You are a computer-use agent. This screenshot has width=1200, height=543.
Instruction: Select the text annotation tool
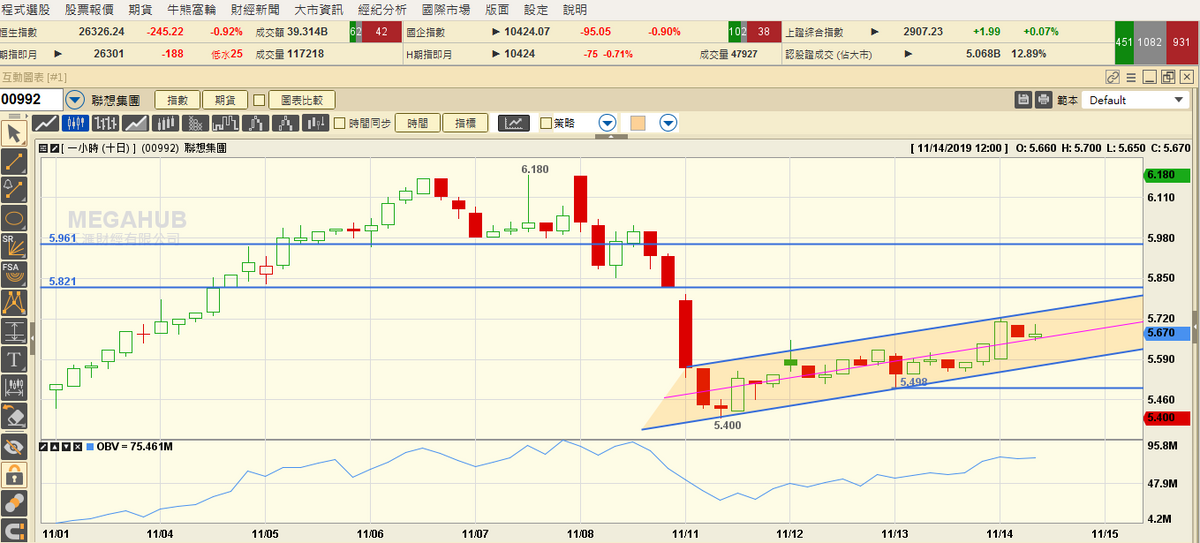14,359
